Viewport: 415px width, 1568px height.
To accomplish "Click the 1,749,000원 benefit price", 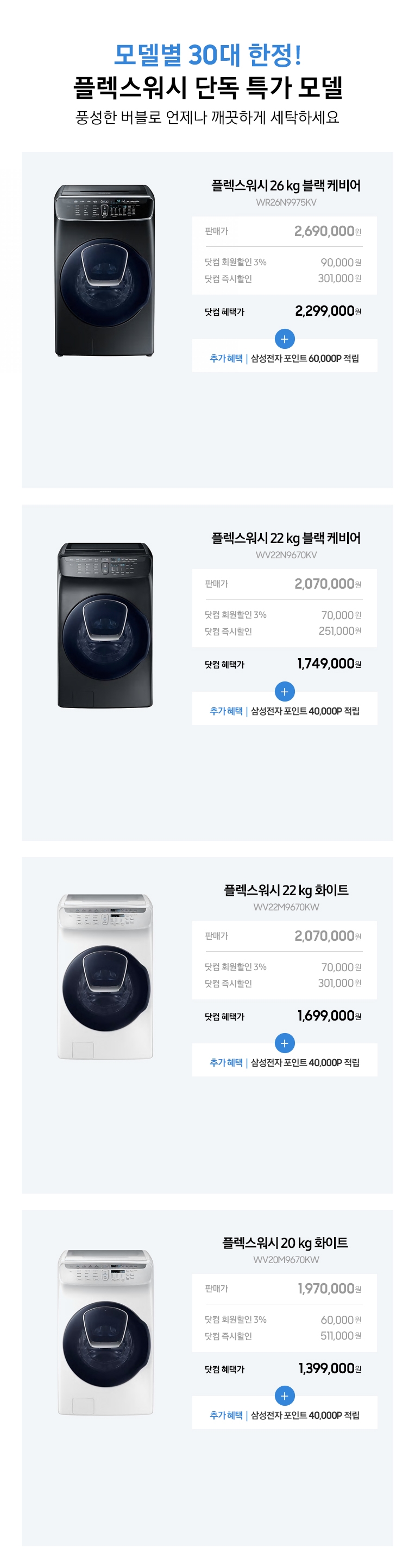I will (x=329, y=664).
